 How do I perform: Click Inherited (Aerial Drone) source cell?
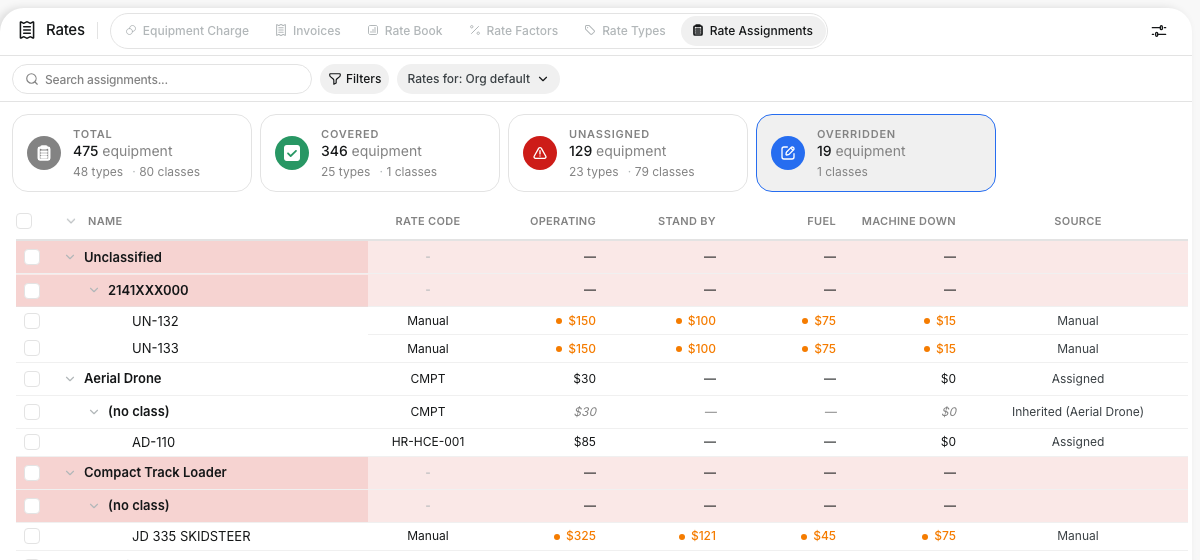coord(1078,411)
